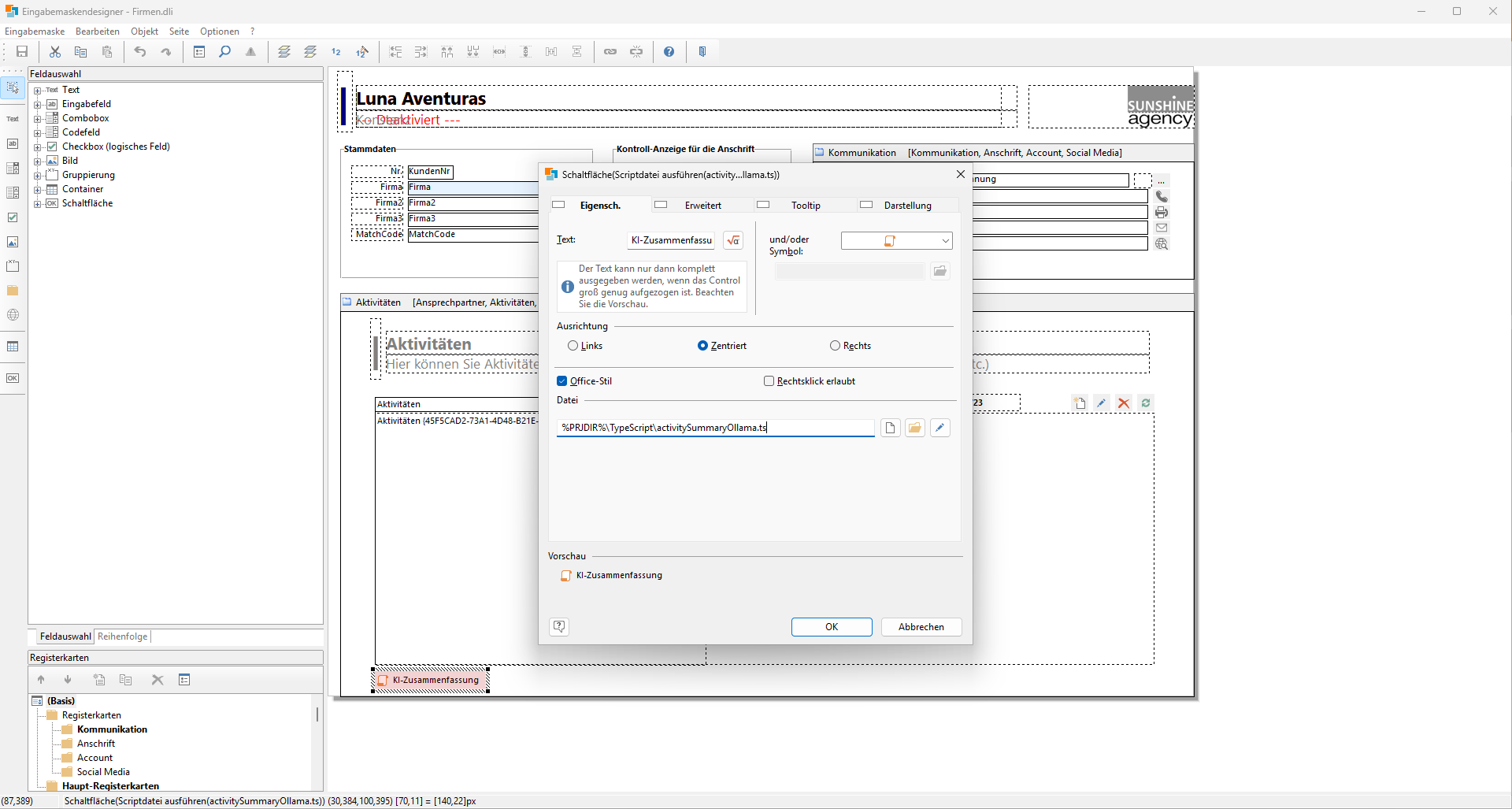The height and width of the screenshot is (809, 1512).
Task: Confirm the dialog with OK
Action: tap(832, 627)
